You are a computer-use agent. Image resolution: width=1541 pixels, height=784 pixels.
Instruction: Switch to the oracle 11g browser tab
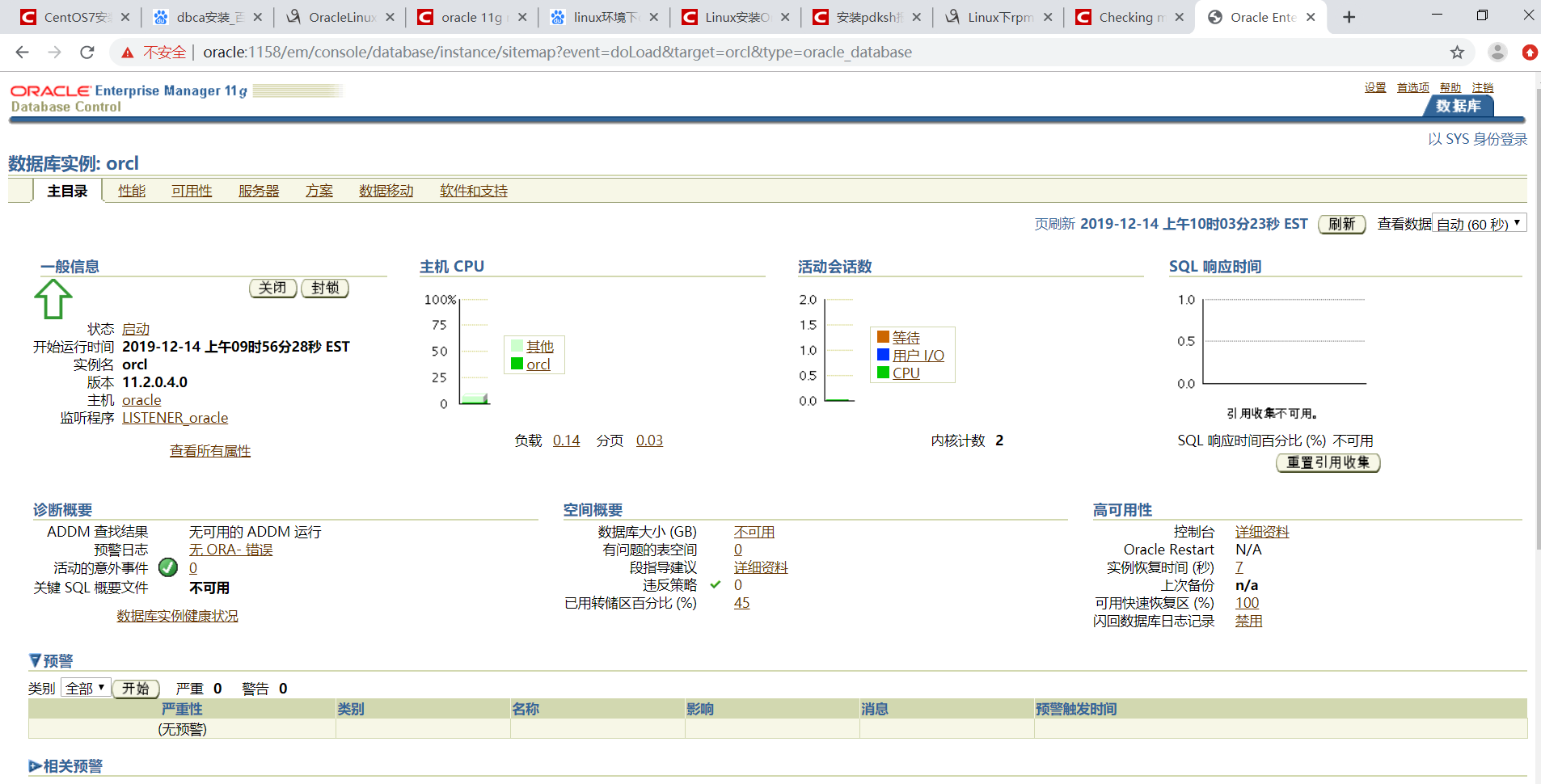tap(471, 17)
